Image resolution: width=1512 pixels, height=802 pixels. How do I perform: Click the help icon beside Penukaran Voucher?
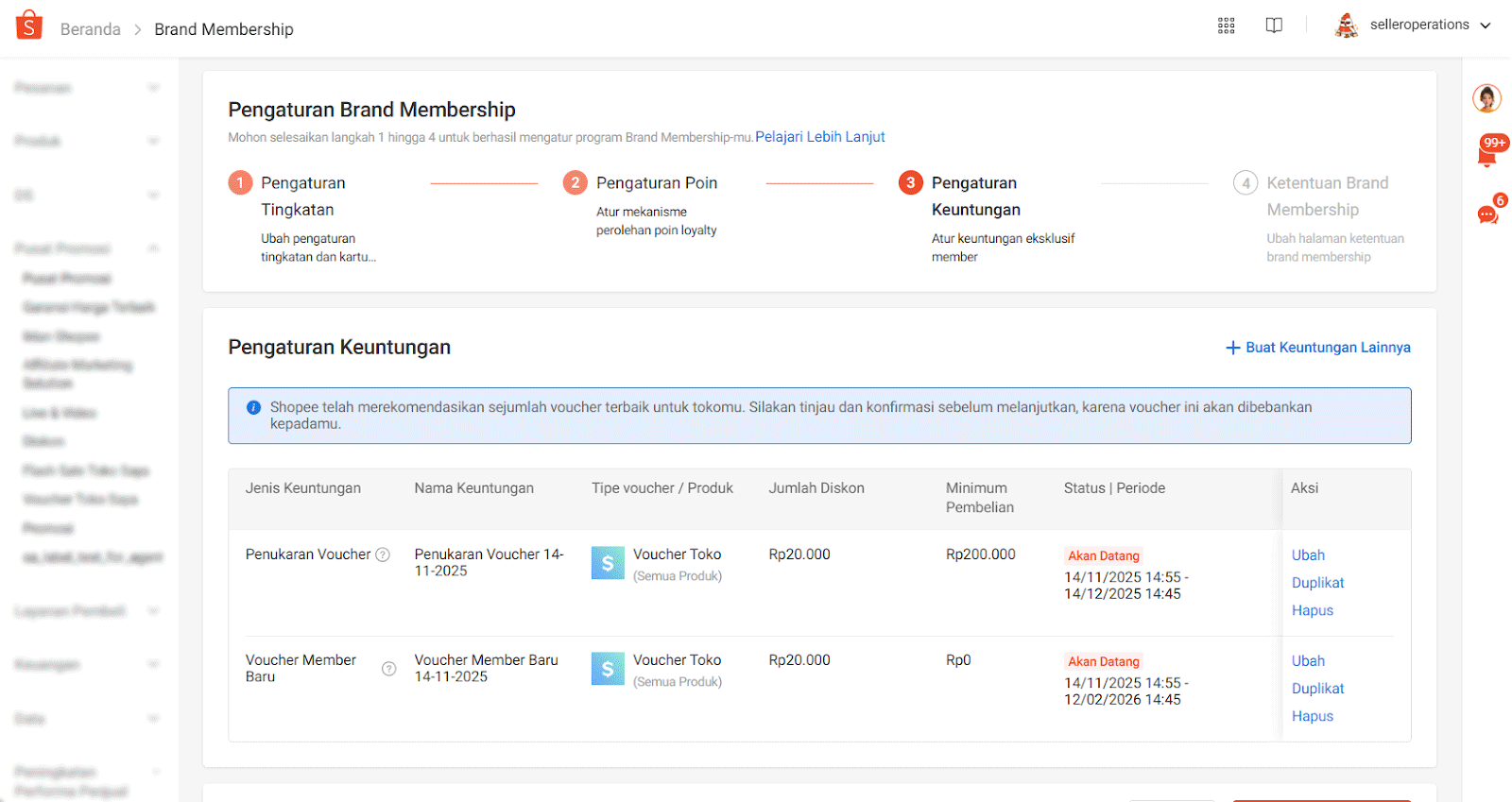383,555
